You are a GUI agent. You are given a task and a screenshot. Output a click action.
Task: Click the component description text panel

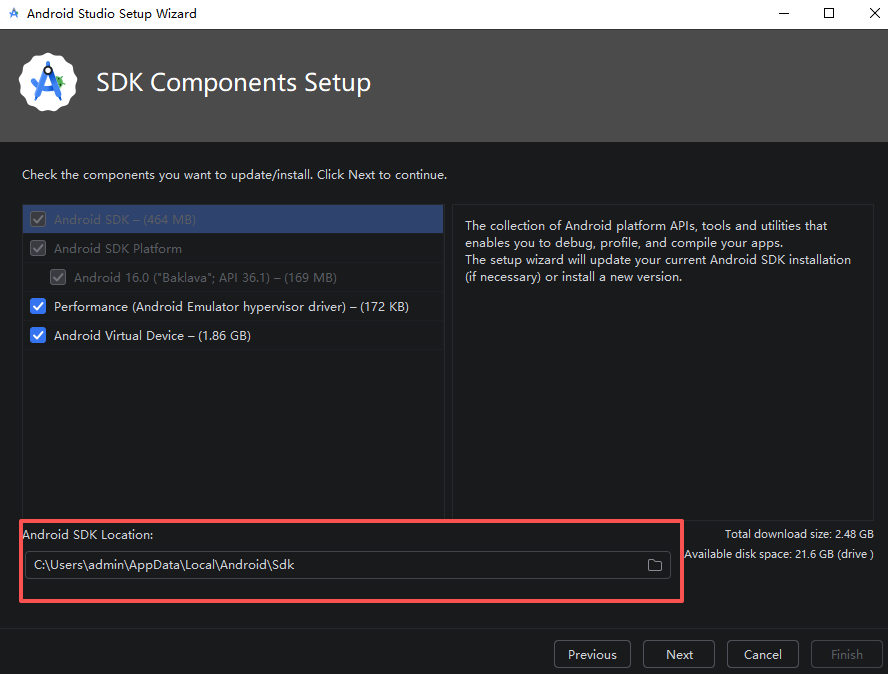(x=663, y=361)
